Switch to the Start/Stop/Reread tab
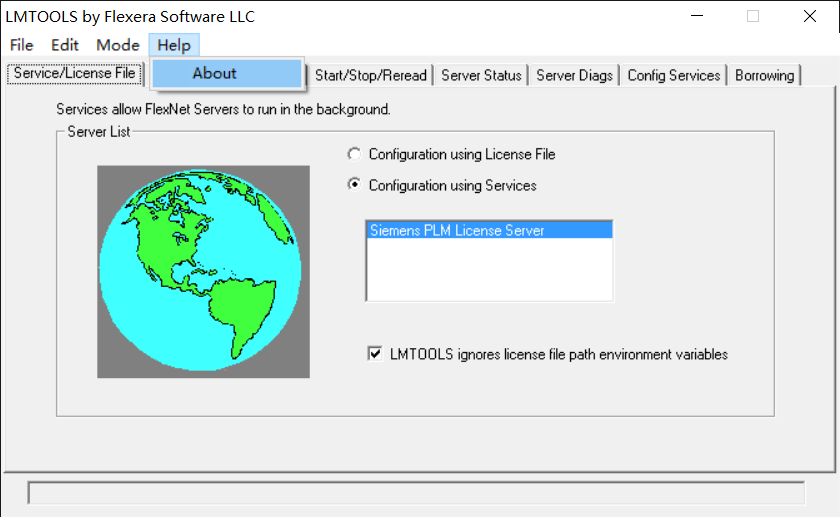Viewport: 840px width, 517px height. 371,75
